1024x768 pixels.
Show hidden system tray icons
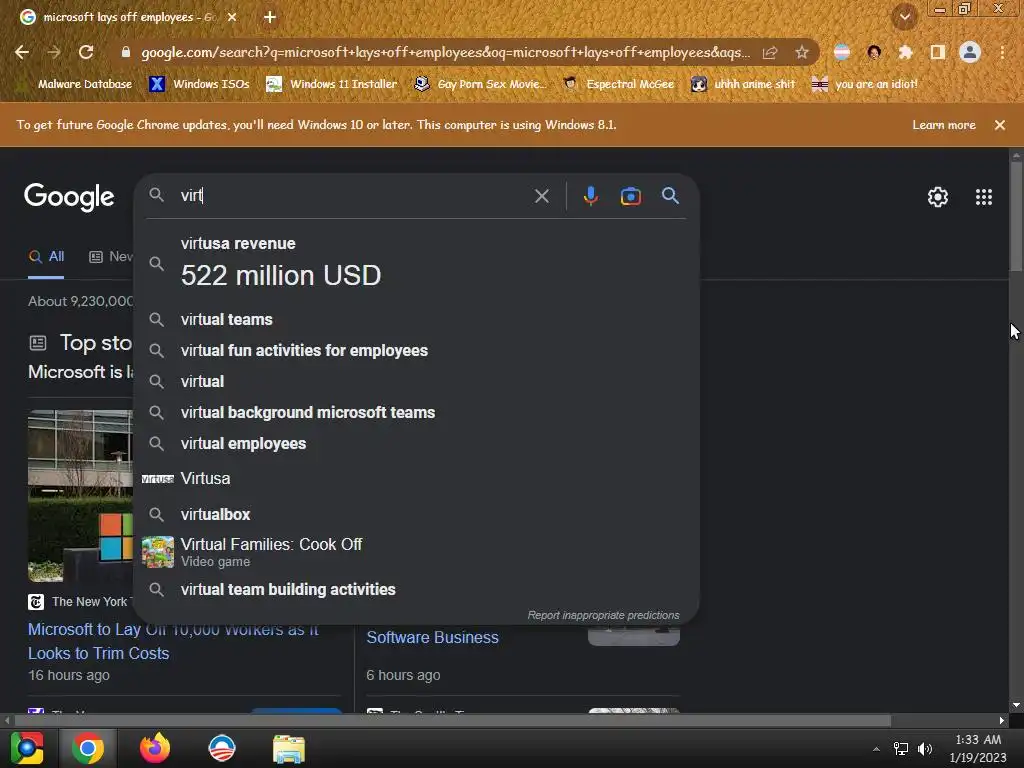tap(876, 749)
